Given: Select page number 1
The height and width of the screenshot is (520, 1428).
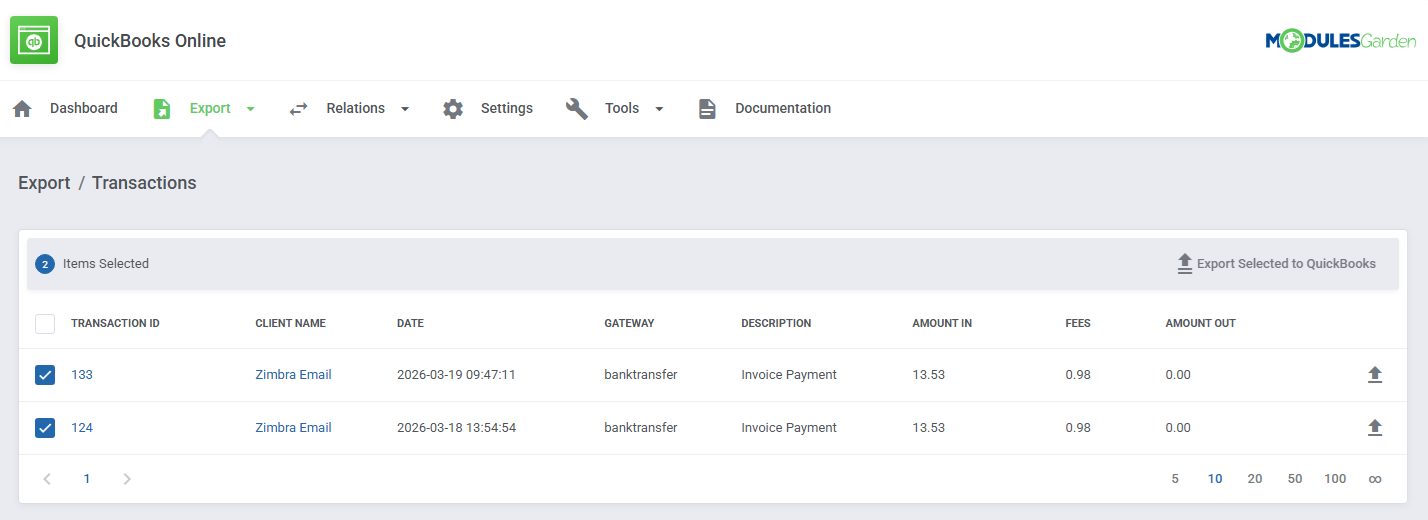Looking at the screenshot, I should (87, 479).
